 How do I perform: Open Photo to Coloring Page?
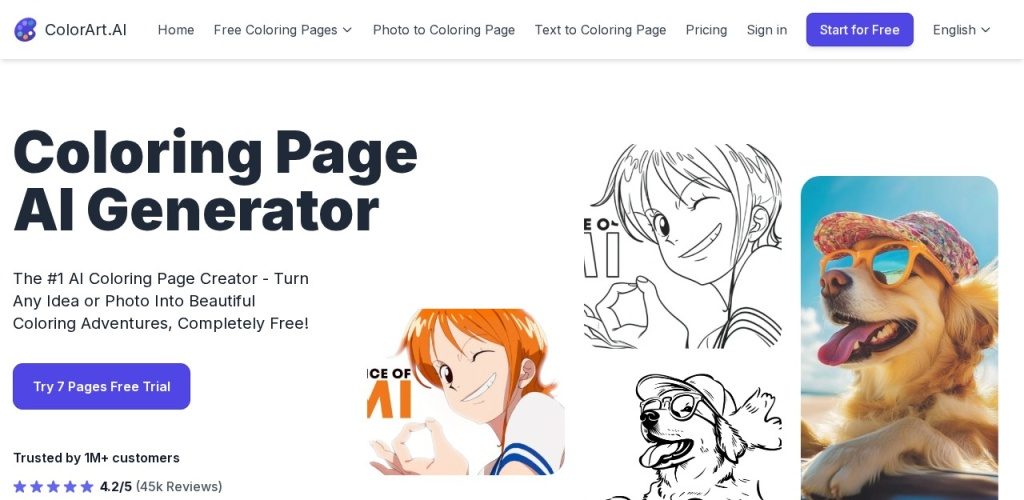[443, 30]
